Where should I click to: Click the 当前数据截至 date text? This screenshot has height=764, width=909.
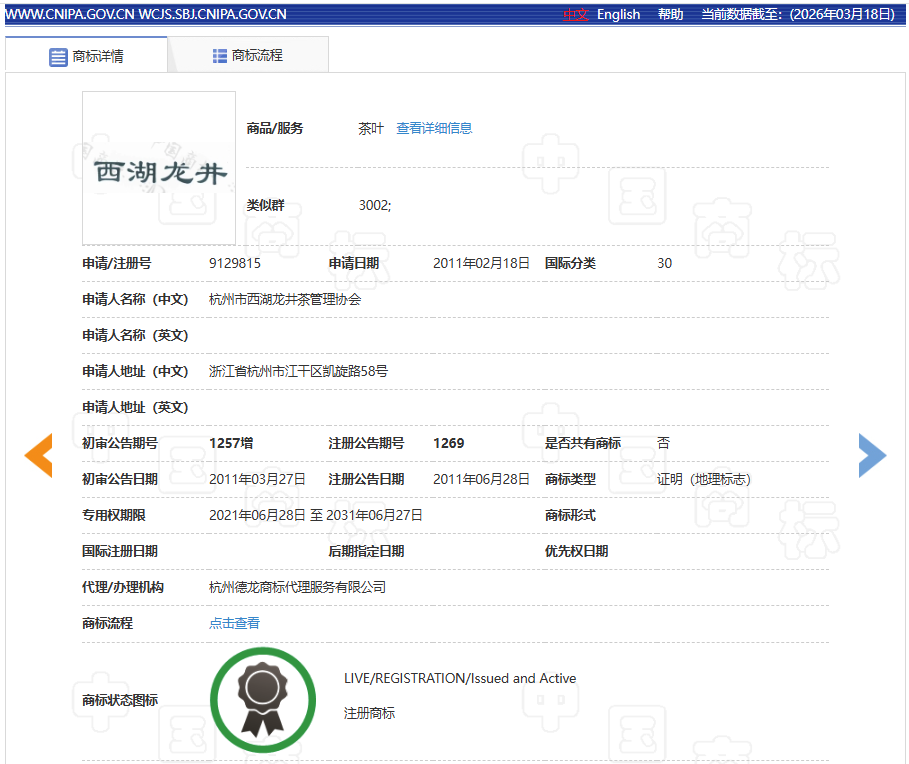click(797, 14)
